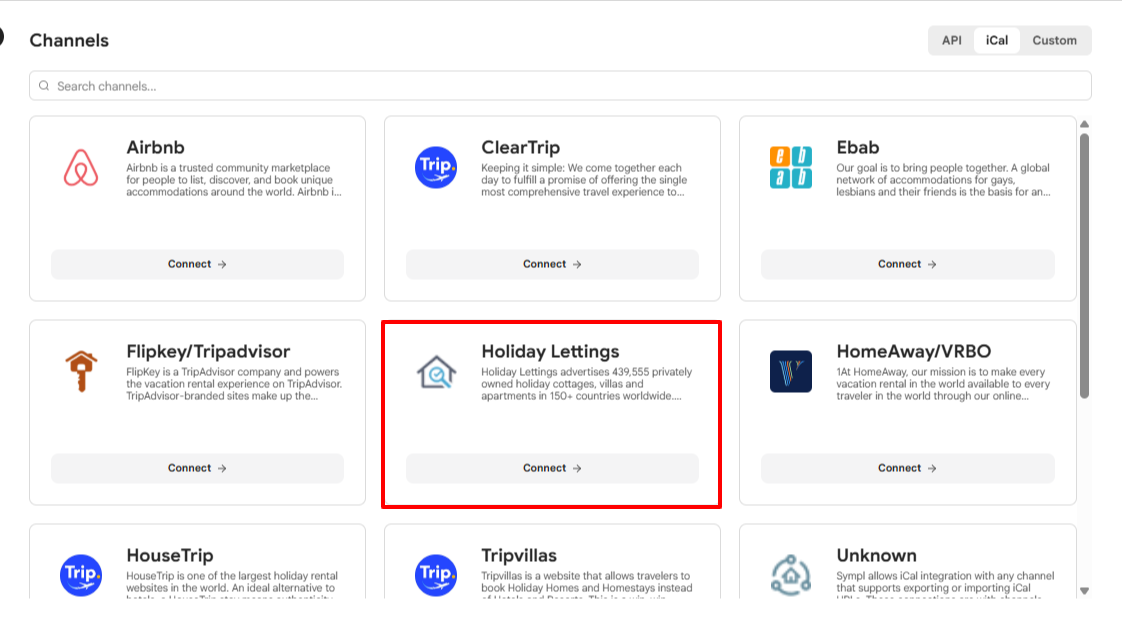Click the scrollbar up arrow
1122x618 pixels.
(1085, 124)
